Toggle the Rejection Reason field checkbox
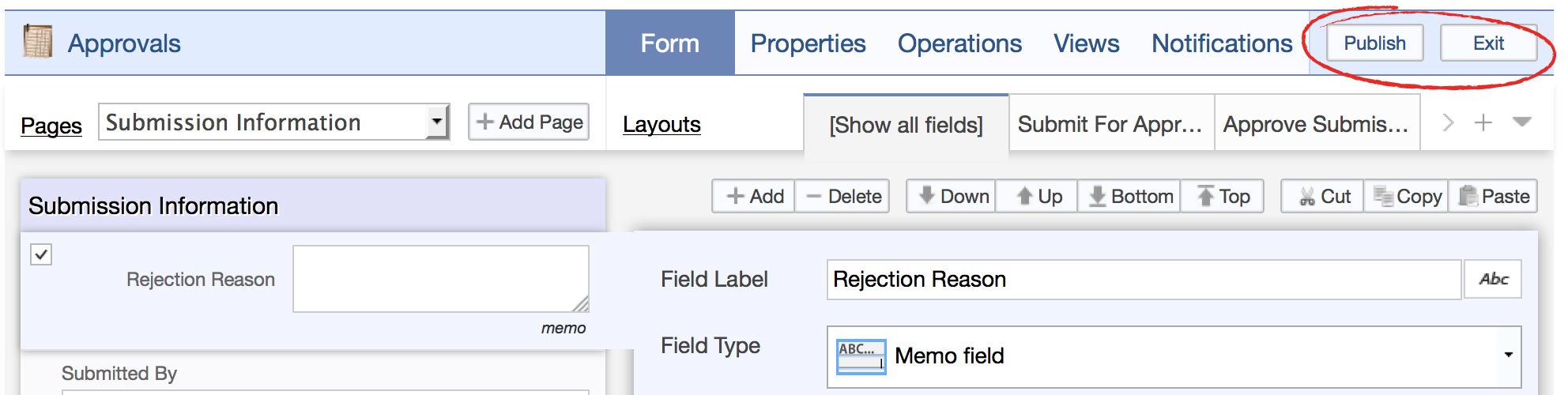This screenshot has width=1568, height=395. pyautogui.click(x=41, y=254)
